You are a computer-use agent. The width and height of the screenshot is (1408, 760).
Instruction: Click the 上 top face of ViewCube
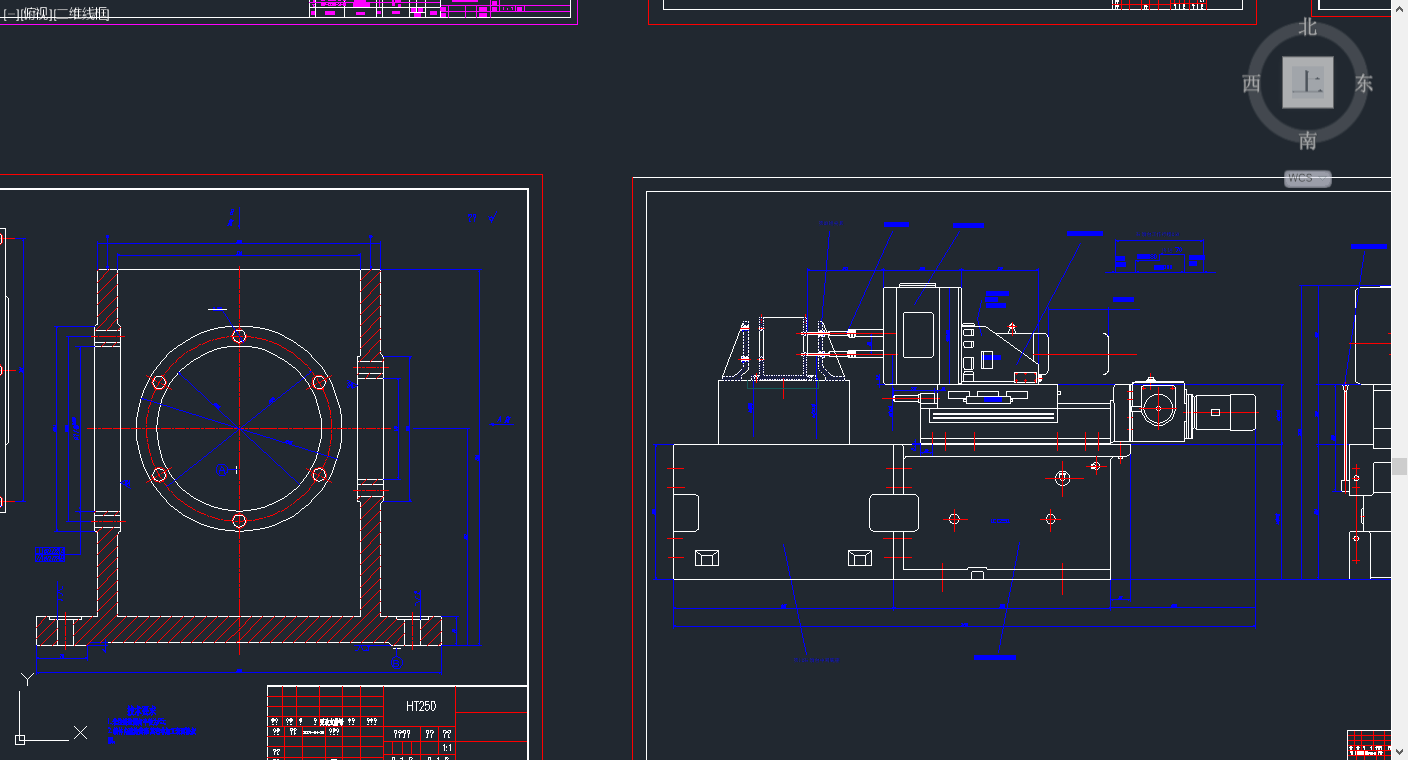1308,82
